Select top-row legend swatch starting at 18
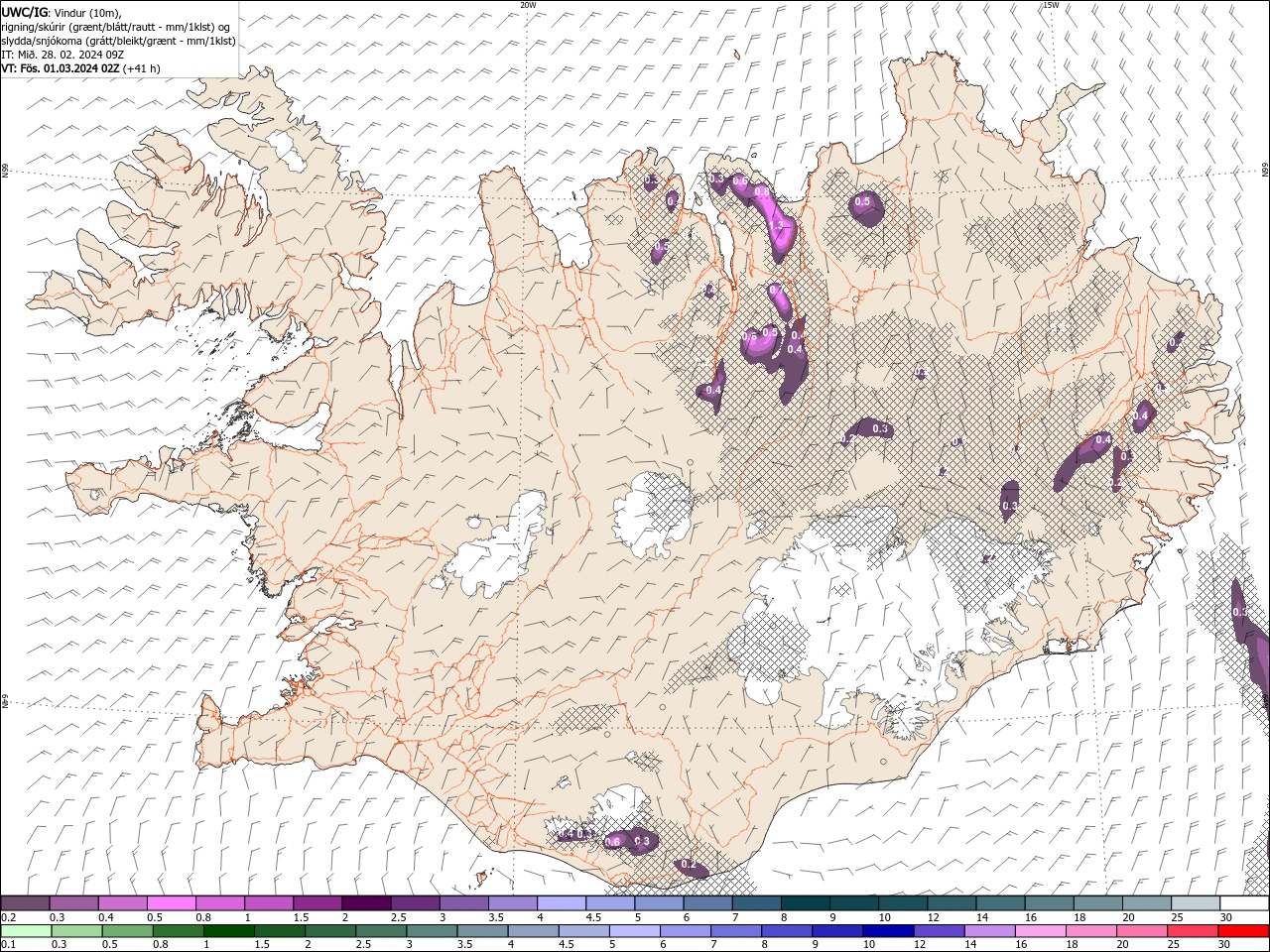This screenshot has height=952, width=1270. click(1097, 903)
